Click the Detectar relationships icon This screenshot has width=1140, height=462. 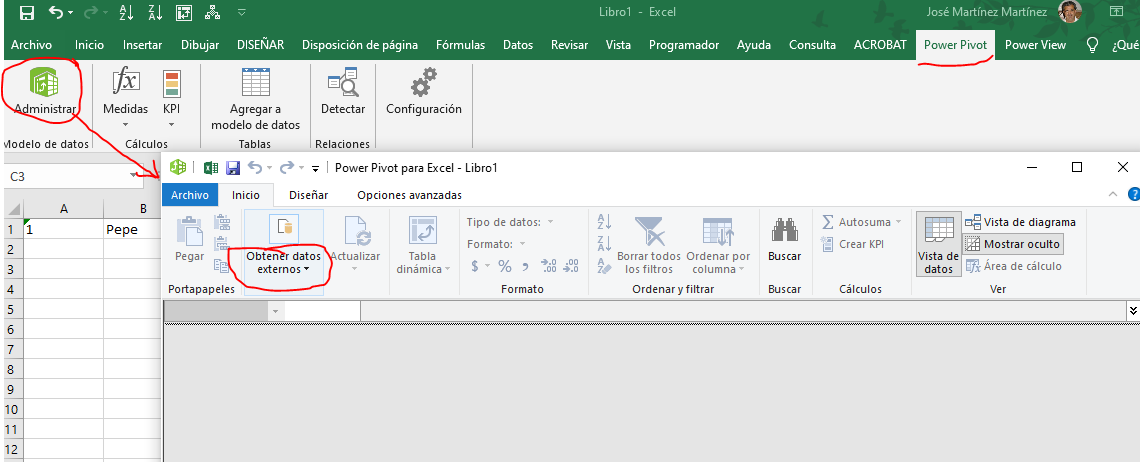342,82
